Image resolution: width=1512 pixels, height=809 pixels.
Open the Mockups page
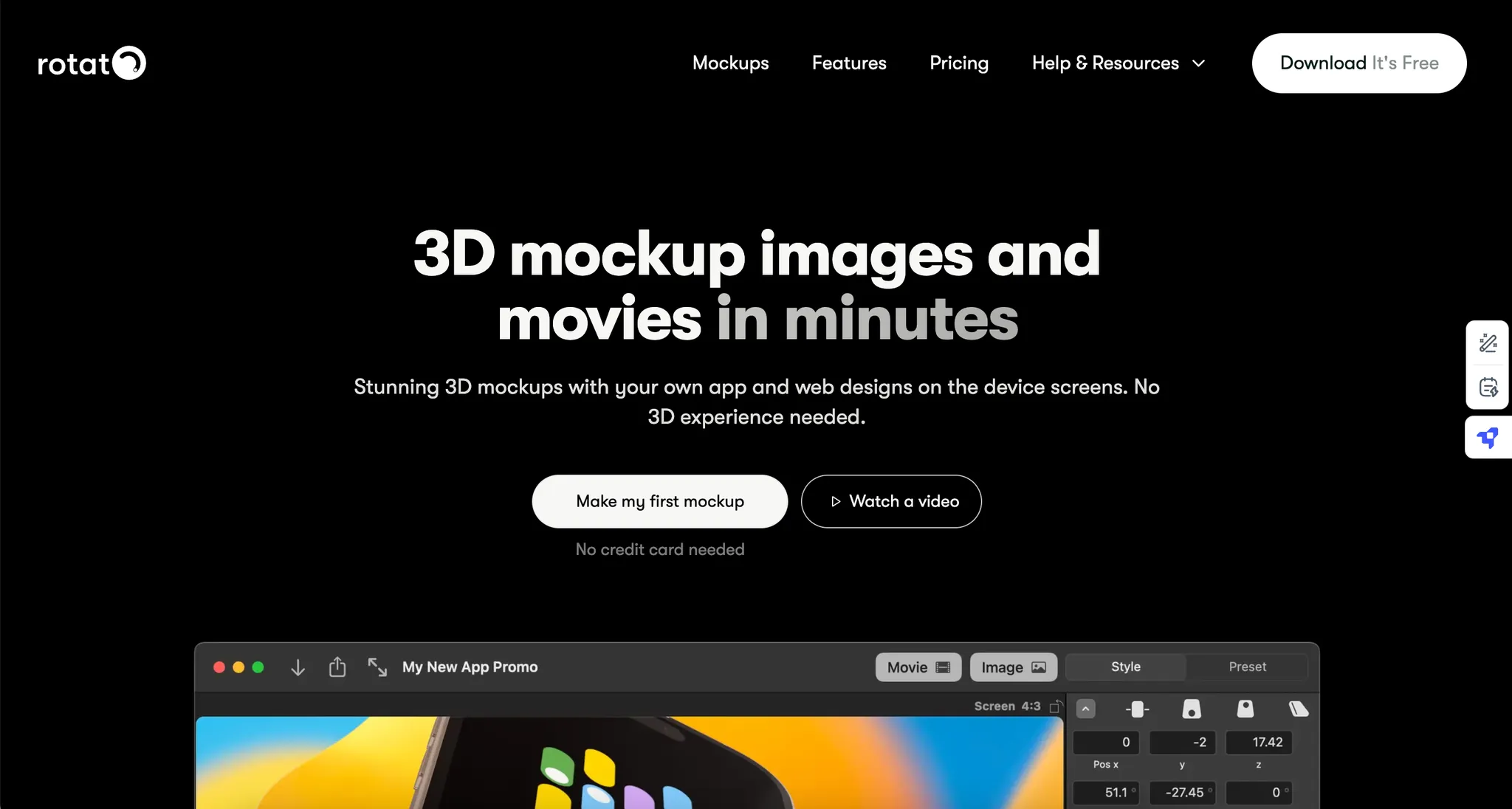coord(730,63)
